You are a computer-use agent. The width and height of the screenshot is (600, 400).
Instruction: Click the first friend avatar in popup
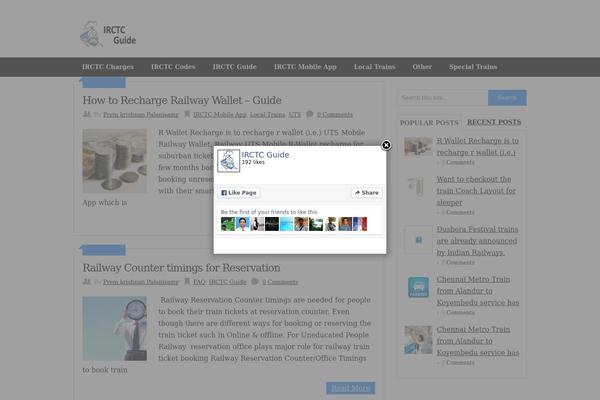click(228, 224)
